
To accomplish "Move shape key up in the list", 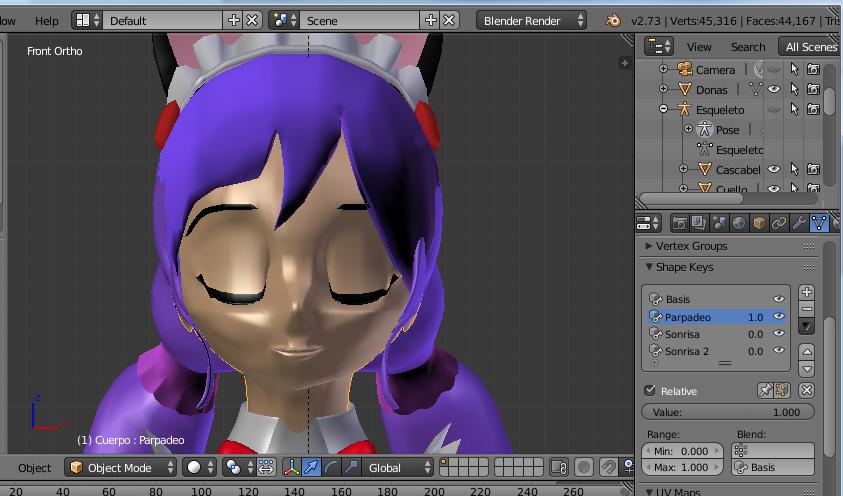I will tap(806, 351).
